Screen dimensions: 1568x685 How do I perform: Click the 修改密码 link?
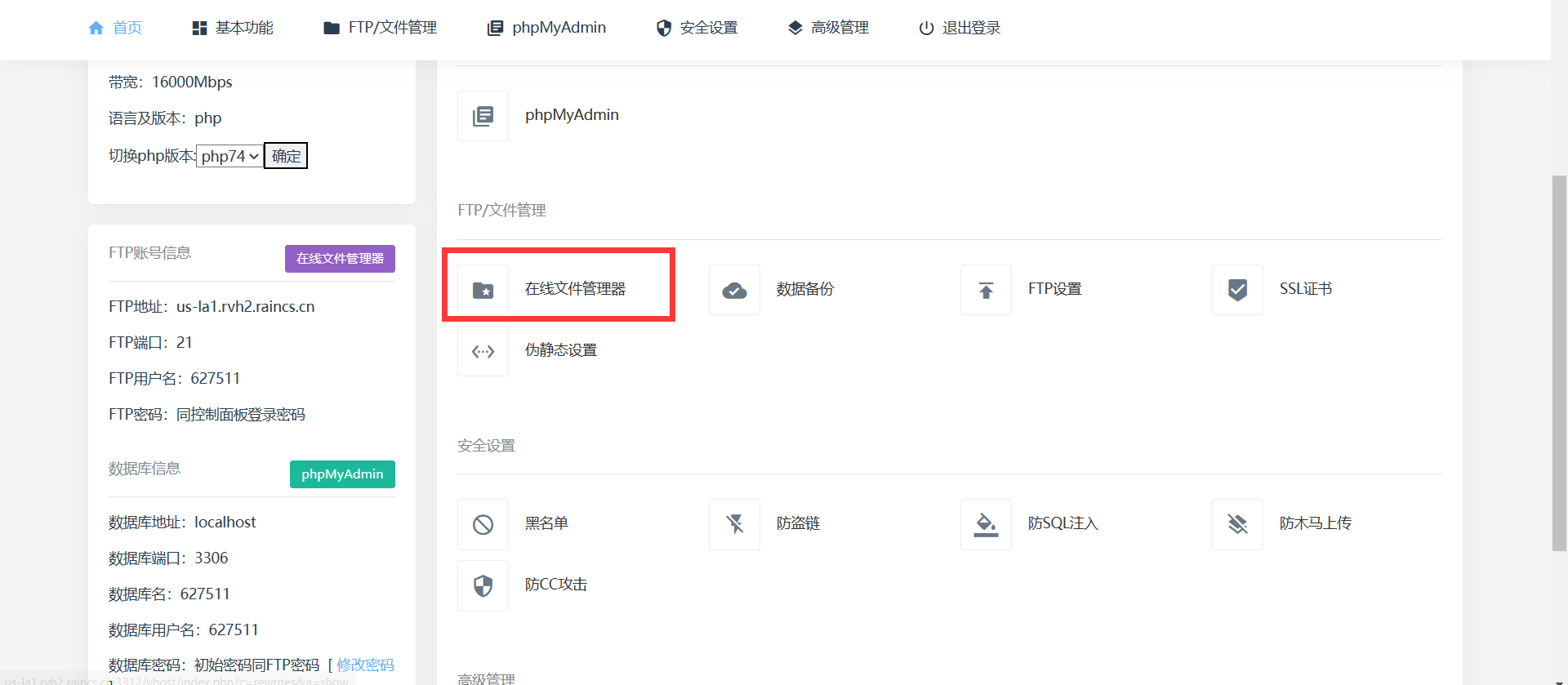365,665
